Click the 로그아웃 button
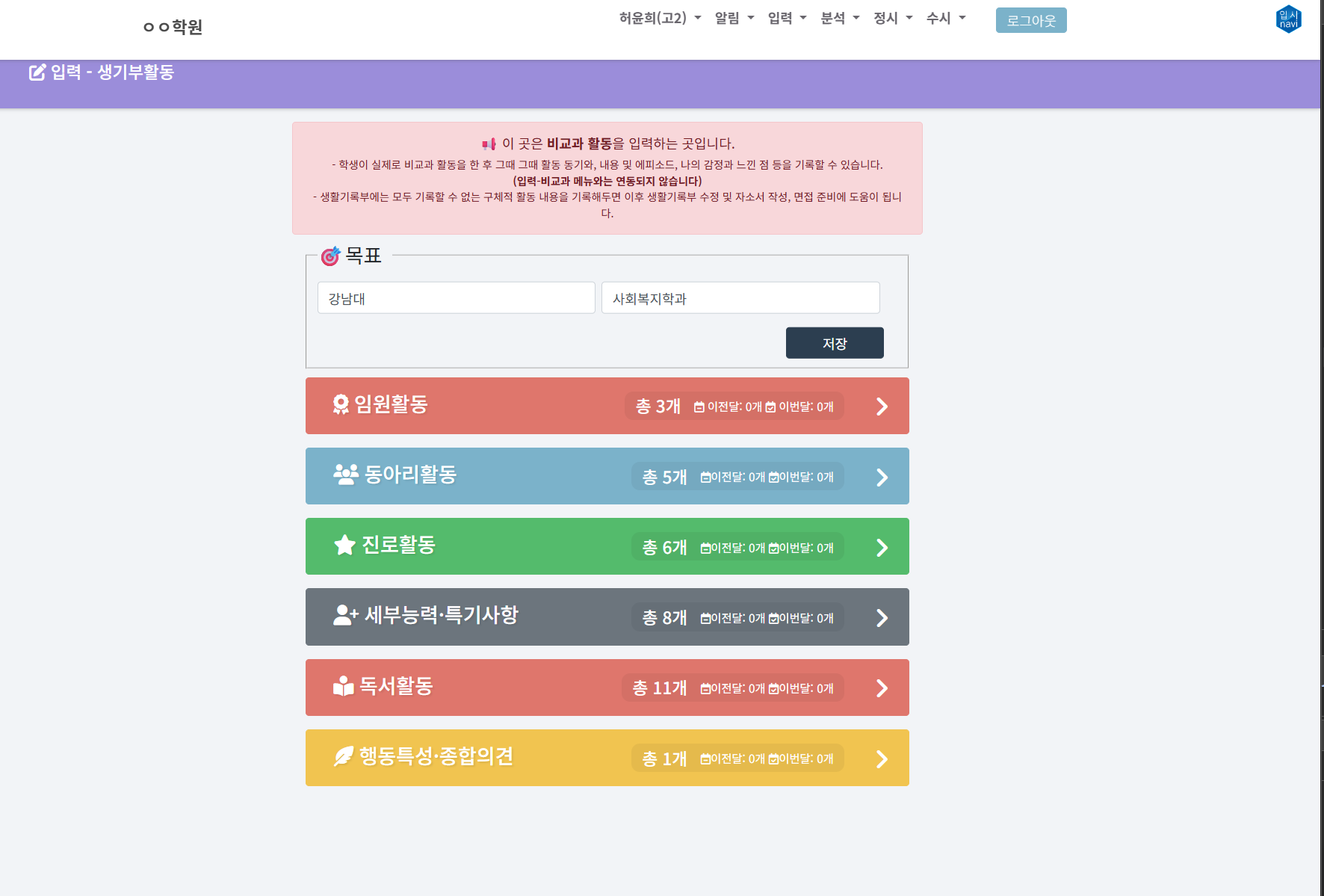The image size is (1324, 896). (x=1030, y=21)
